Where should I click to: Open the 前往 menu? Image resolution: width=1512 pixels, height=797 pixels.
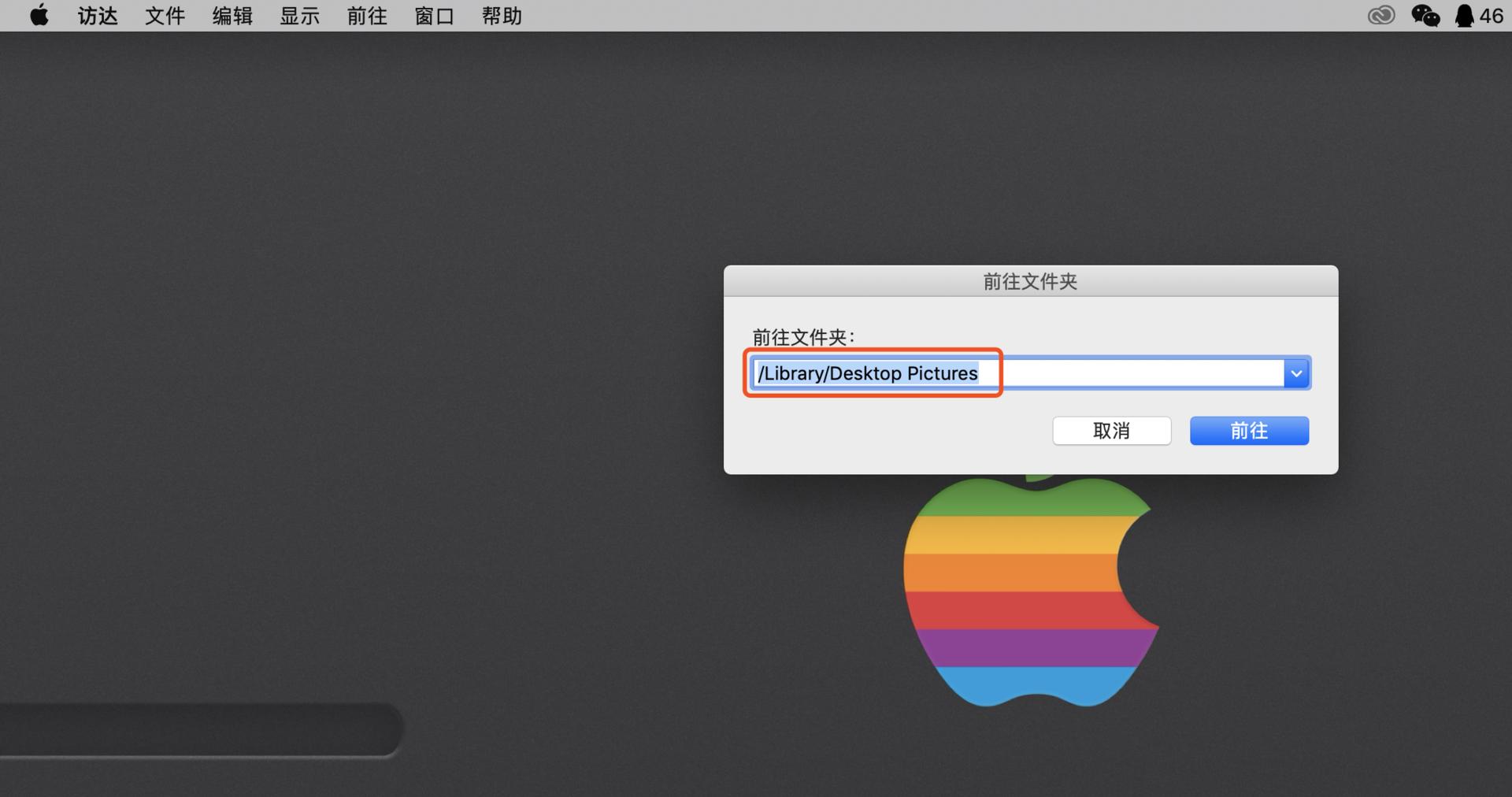366,15
